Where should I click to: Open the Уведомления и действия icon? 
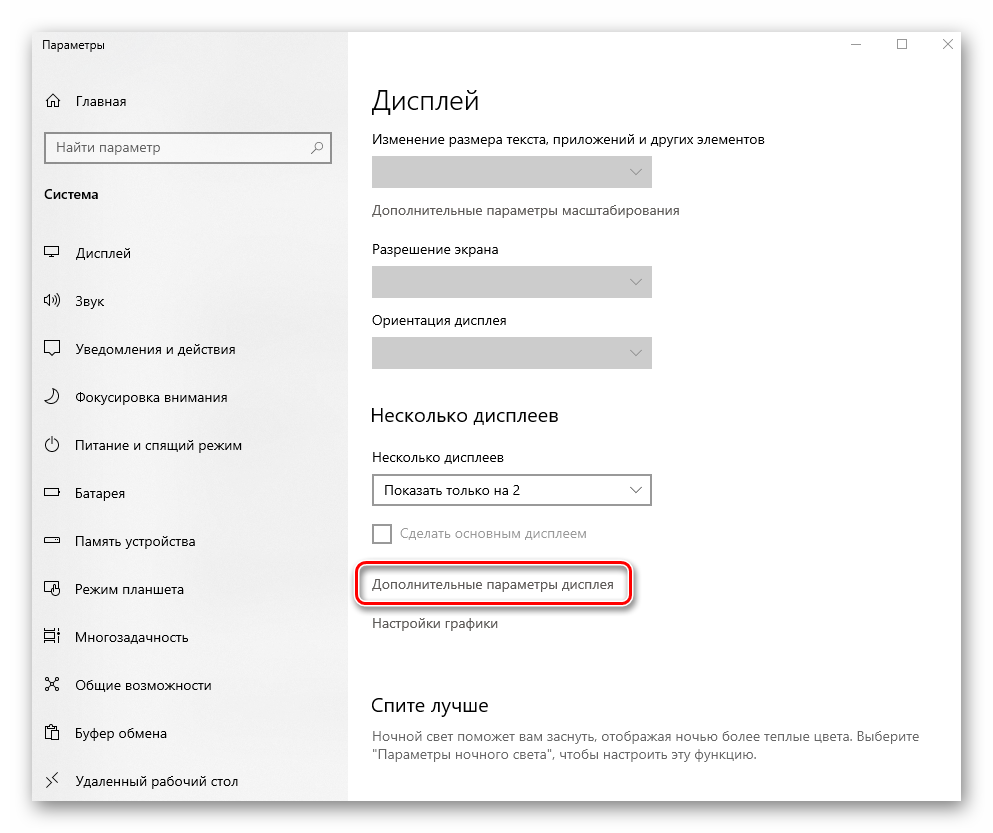tap(53, 349)
